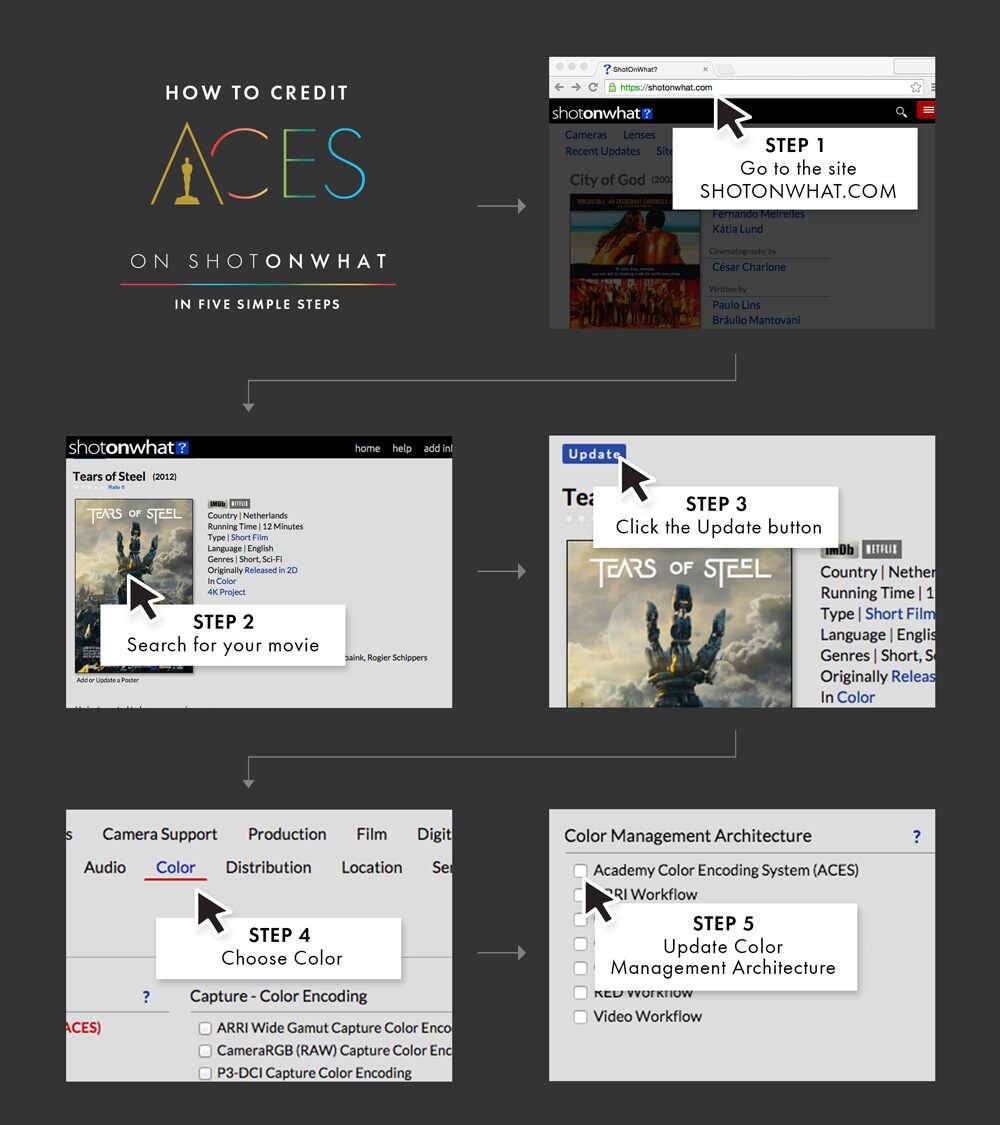The width and height of the screenshot is (1000, 1125).
Task: Click the City of God title
Action: click(608, 179)
